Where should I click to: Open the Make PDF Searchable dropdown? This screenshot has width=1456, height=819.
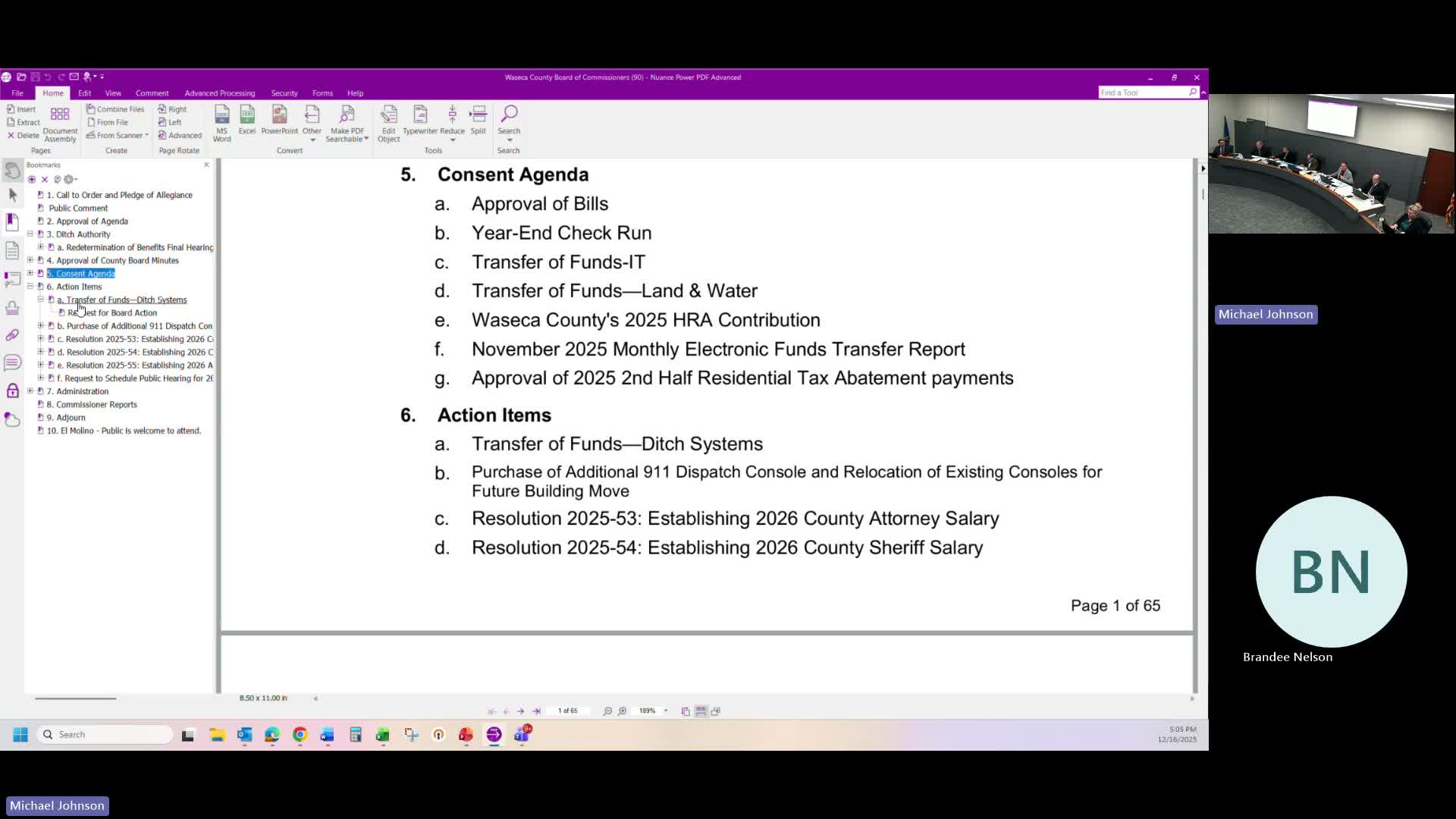click(366, 139)
